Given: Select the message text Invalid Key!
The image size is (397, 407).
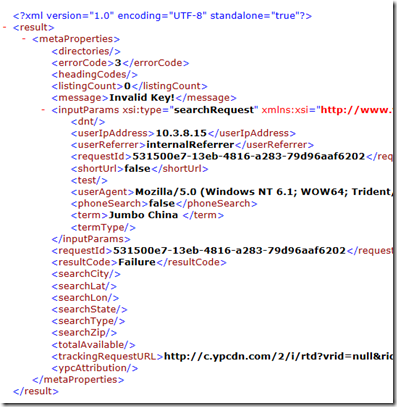Looking at the screenshot, I should [142, 98].
